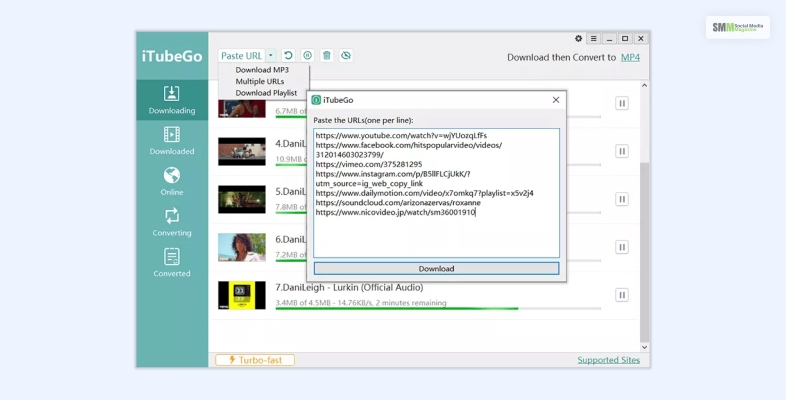Click the delete trash icon in toolbar
The width and height of the screenshot is (786, 400).
327,55
